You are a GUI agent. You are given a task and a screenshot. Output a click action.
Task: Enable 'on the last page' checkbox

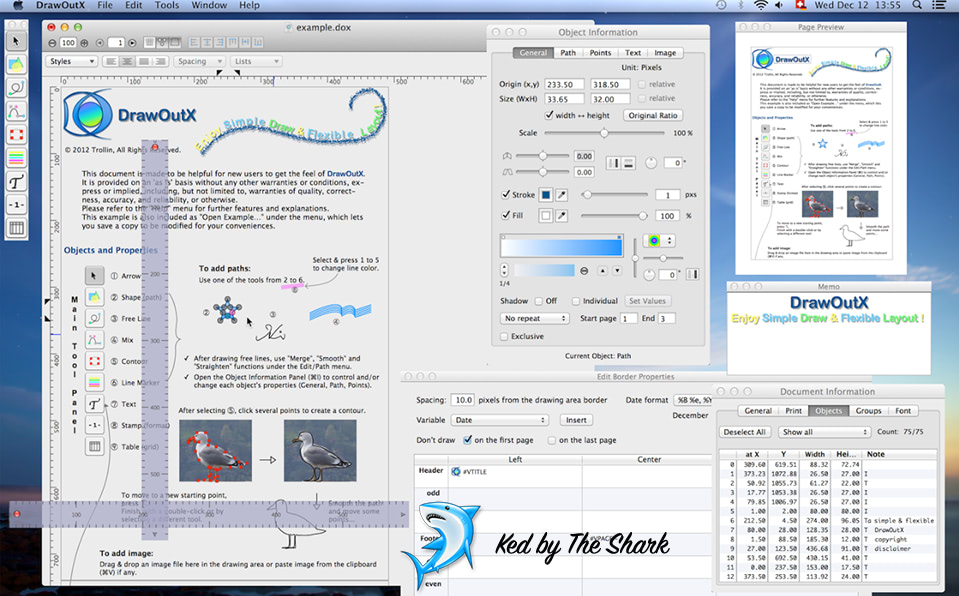552,440
